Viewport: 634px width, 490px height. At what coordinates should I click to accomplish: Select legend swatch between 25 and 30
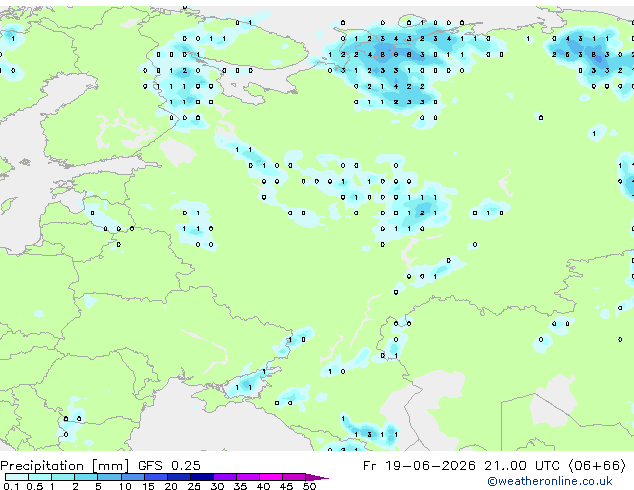coord(201,477)
